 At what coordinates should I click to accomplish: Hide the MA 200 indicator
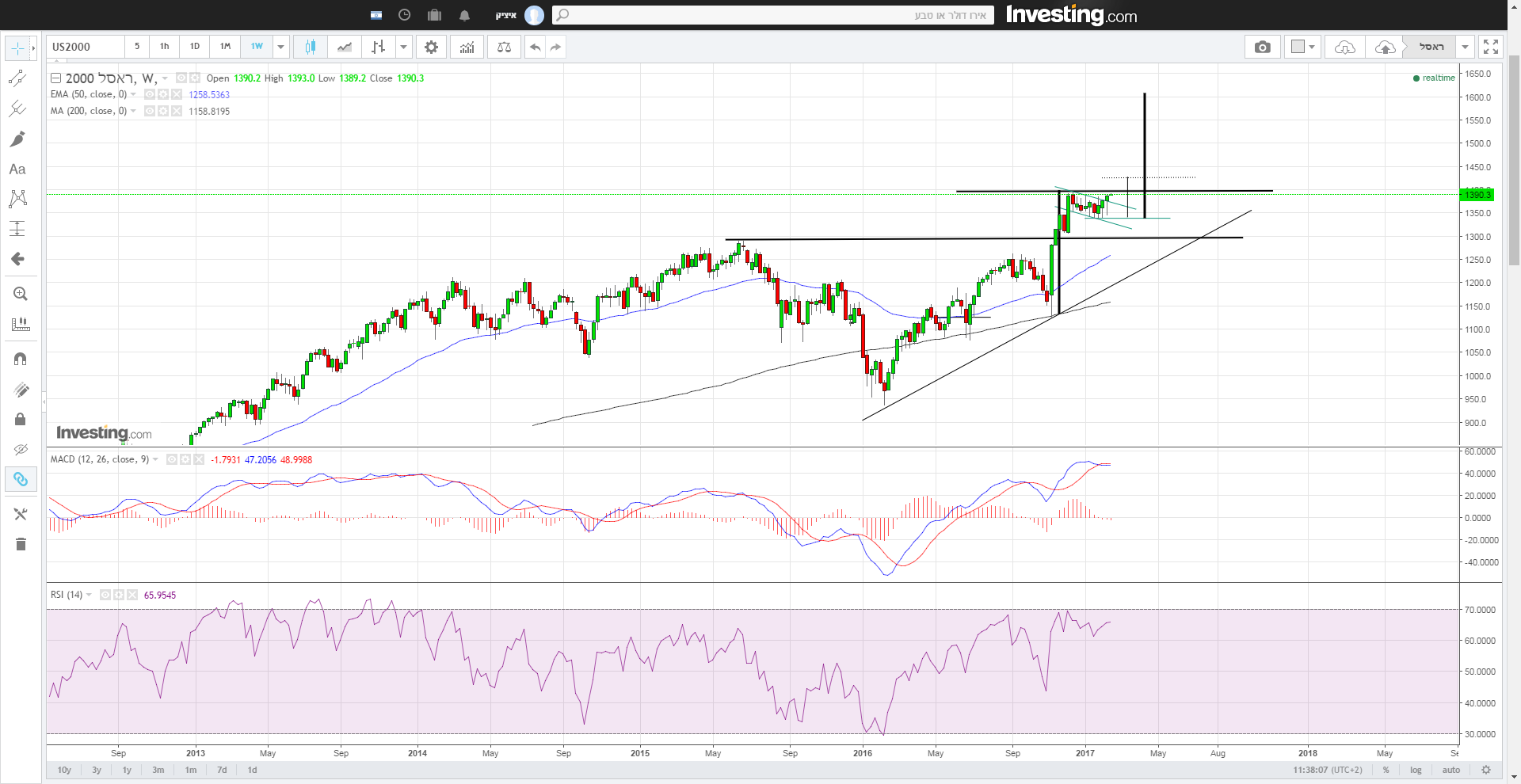pos(150,111)
